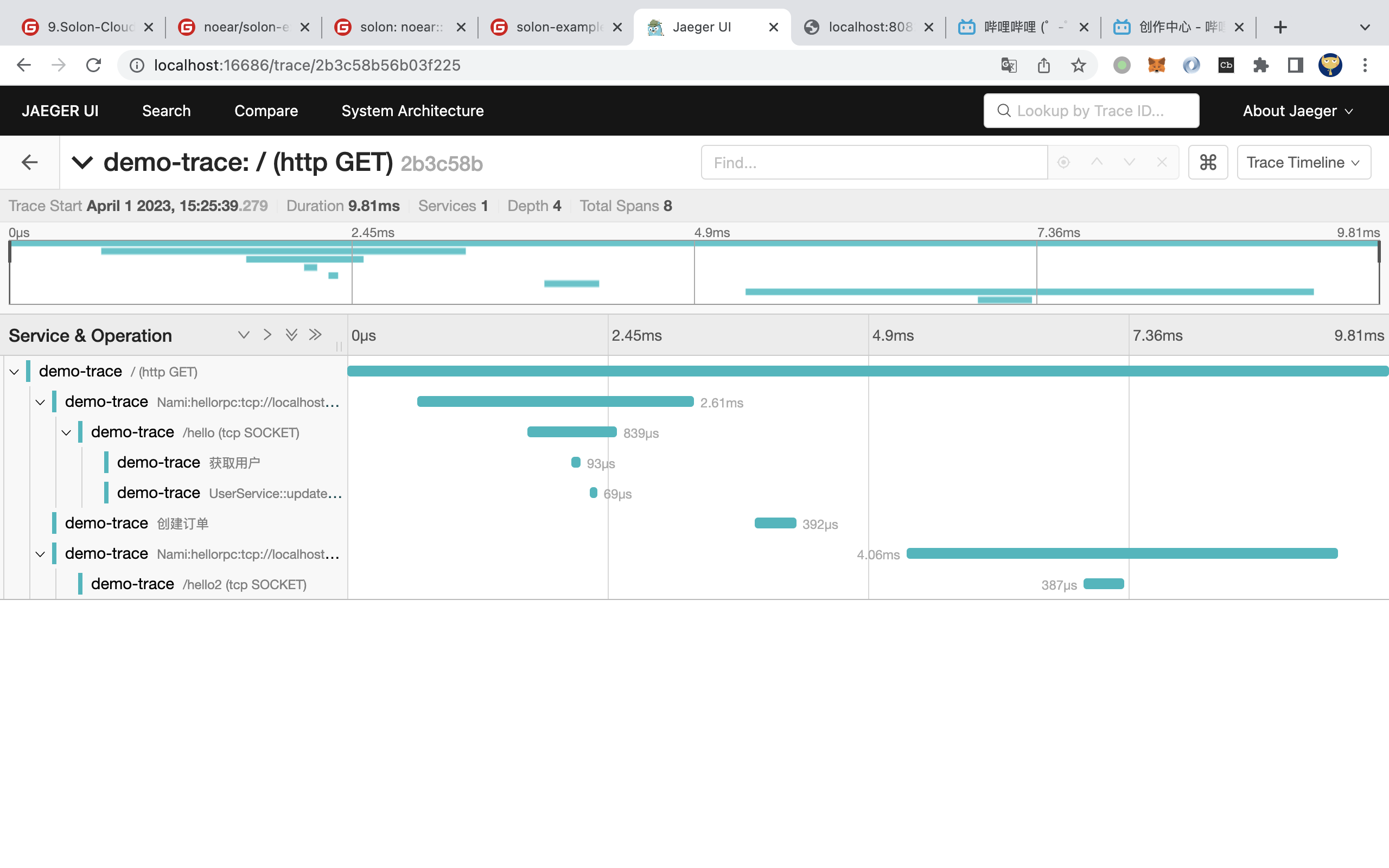Image resolution: width=1389 pixels, height=868 pixels.
Task: Open new browser tab plus button
Action: (x=1280, y=27)
